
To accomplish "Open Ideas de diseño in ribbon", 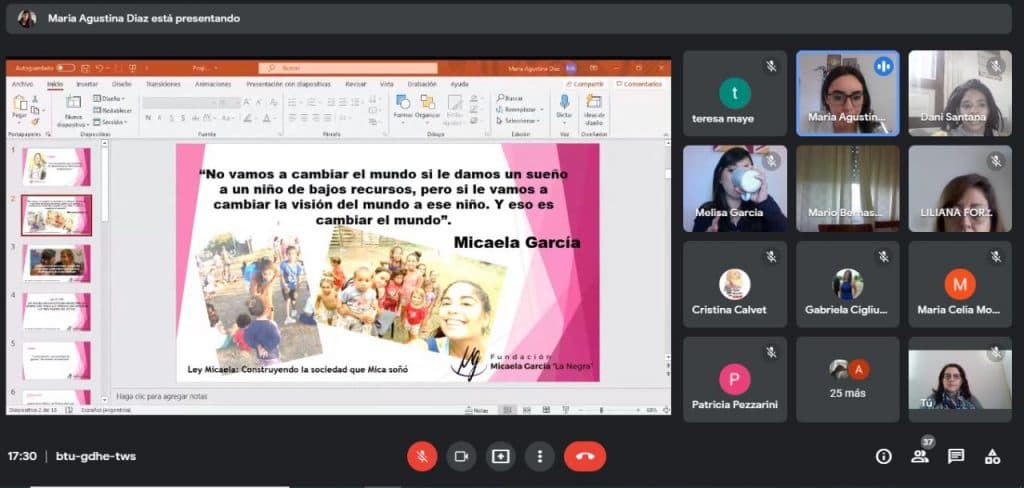I will point(594,110).
